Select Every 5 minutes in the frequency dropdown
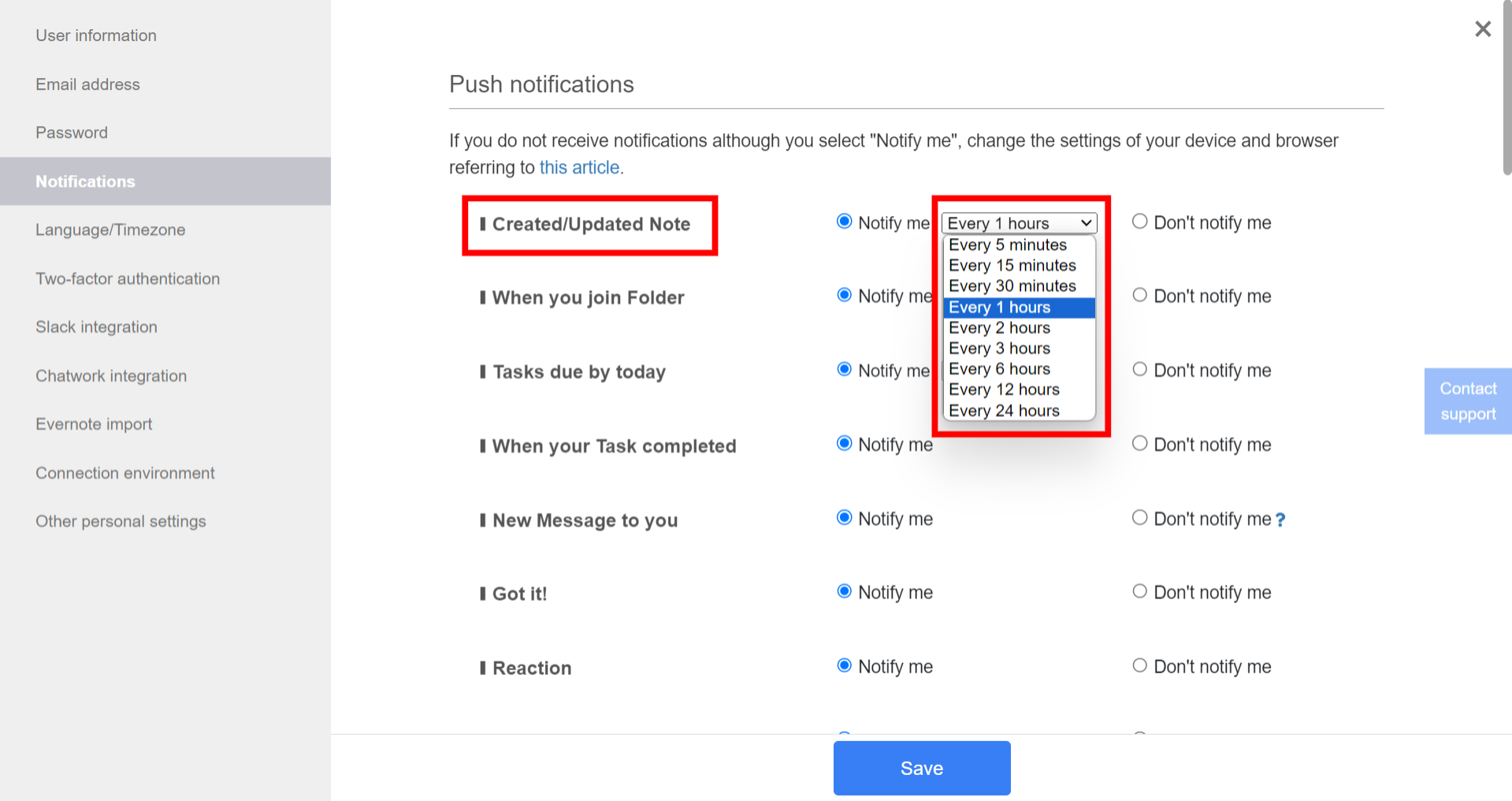Image resolution: width=1512 pixels, height=801 pixels. pos(1008,244)
